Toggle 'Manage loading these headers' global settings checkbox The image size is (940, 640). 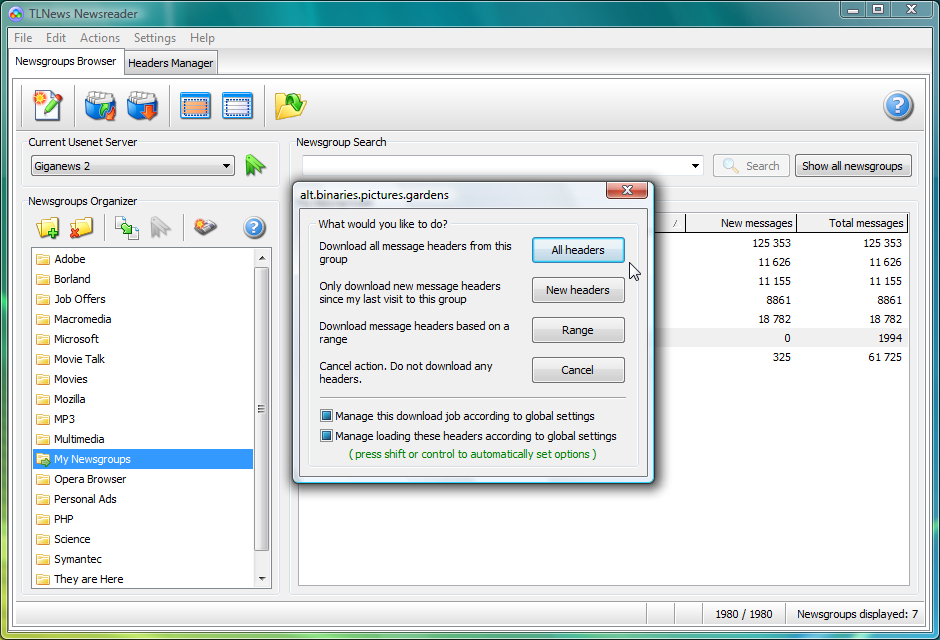(326, 436)
